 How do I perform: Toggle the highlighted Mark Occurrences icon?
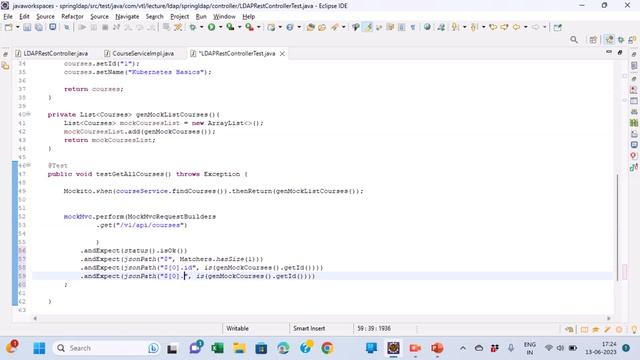(368, 27)
